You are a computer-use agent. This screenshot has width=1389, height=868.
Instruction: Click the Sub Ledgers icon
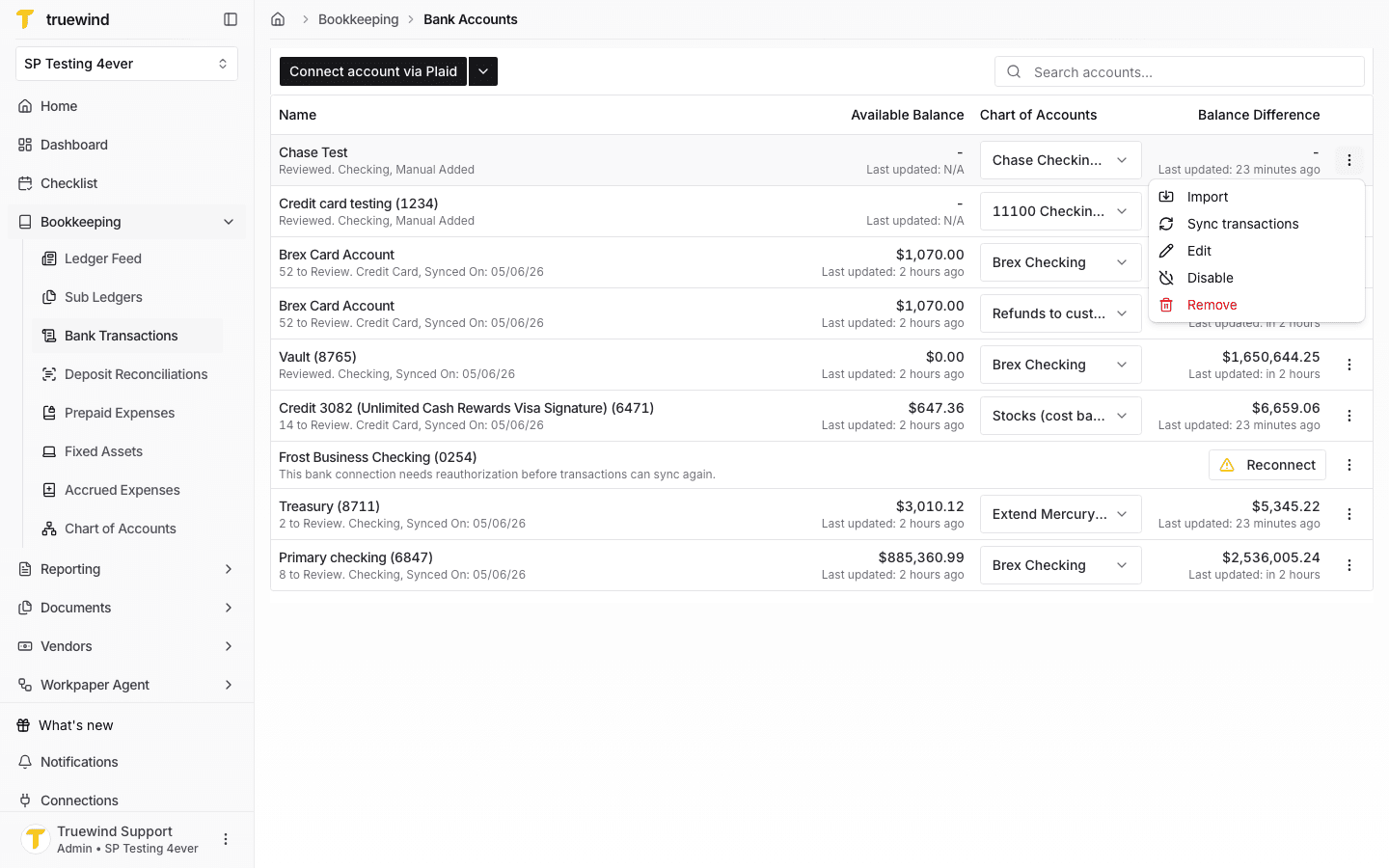tap(49, 297)
